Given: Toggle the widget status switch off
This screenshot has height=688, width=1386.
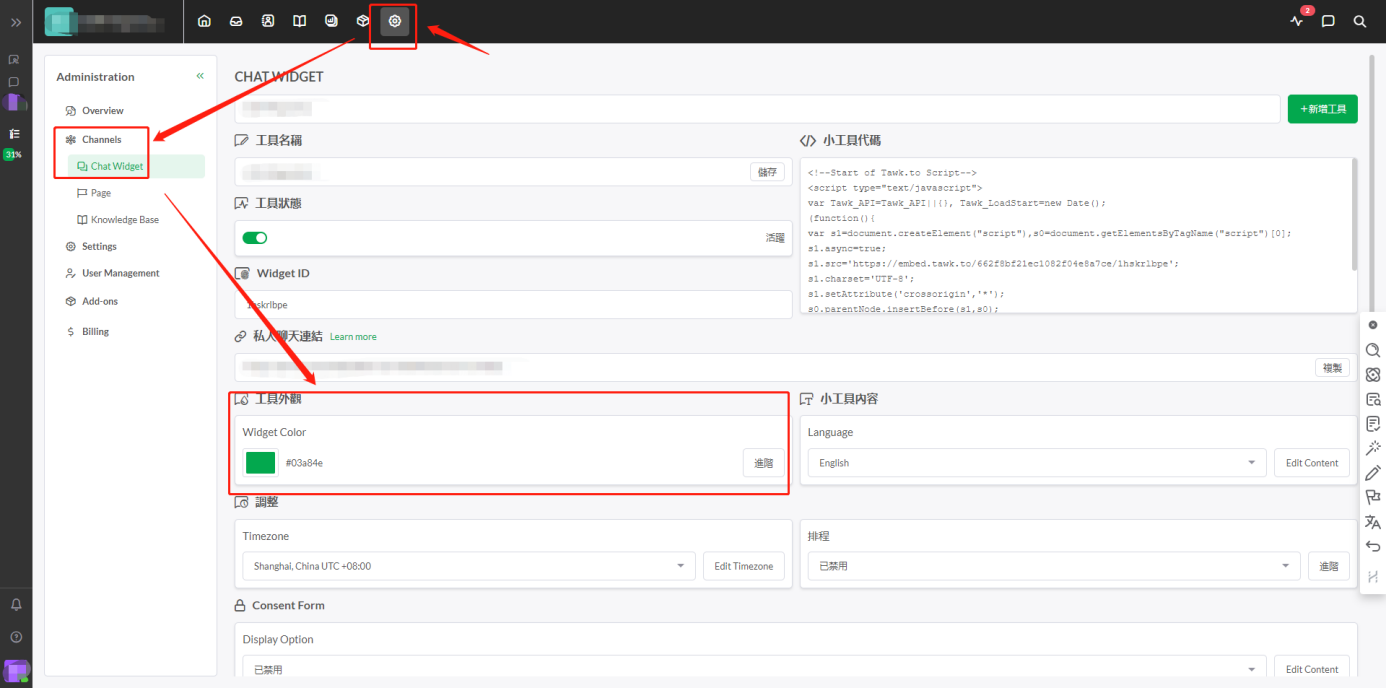Looking at the screenshot, I should tap(255, 238).
